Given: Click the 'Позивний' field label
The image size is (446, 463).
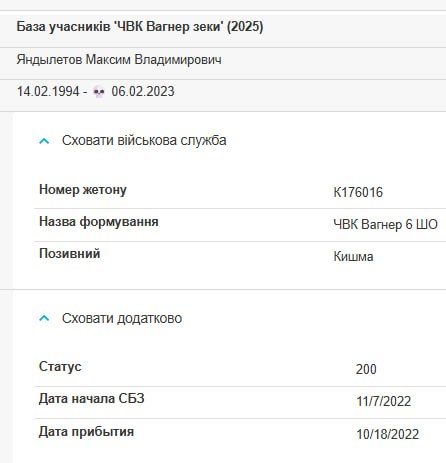Looking at the screenshot, I should click(x=70, y=254).
